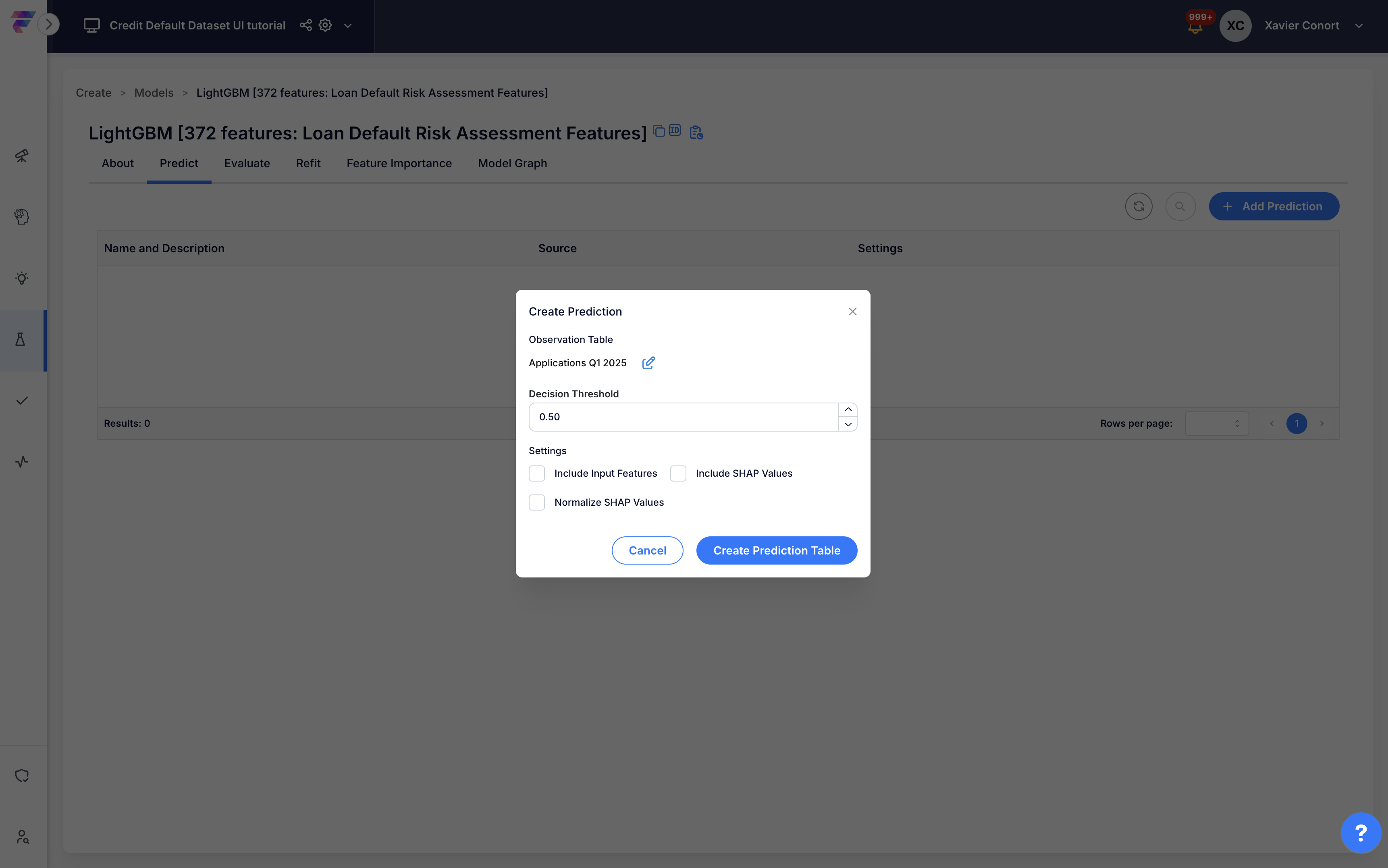Open the settings gear in top bar
The width and height of the screenshot is (1388, 868).
(x=326, y=25)
